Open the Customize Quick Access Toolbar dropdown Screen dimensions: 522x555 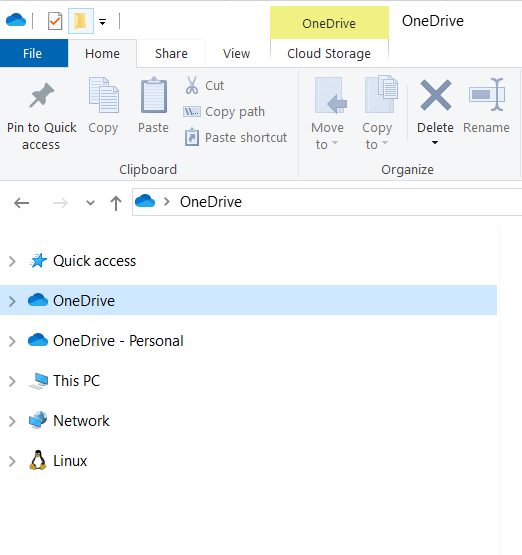coord(103,22)
